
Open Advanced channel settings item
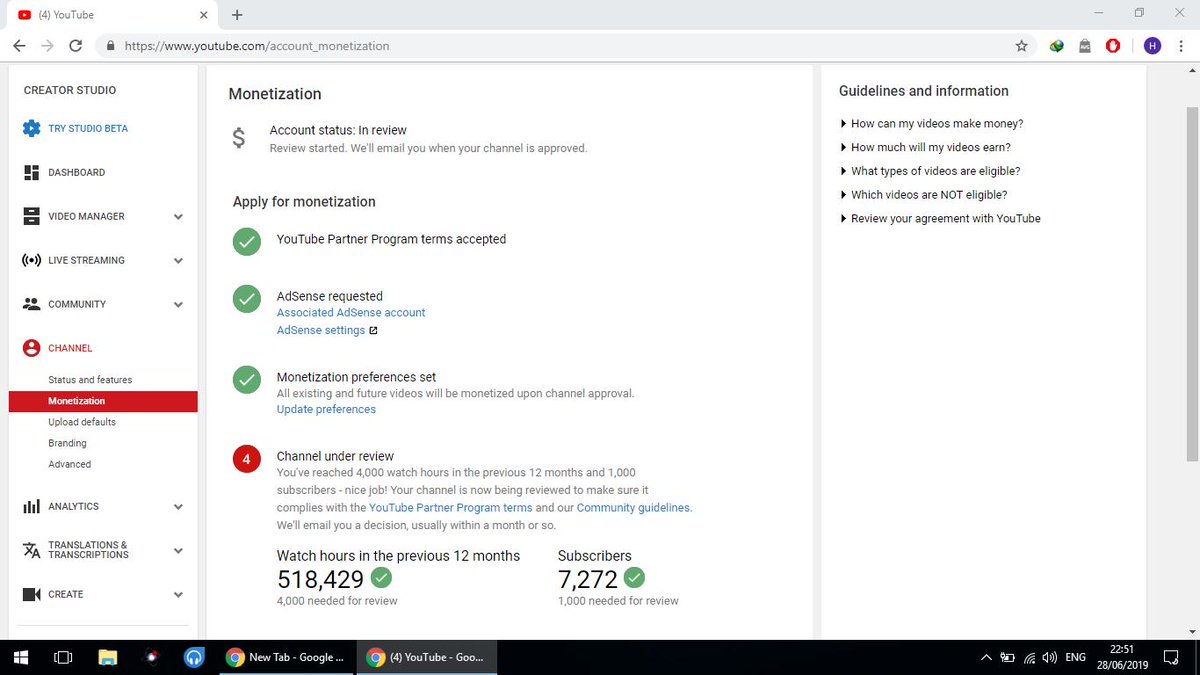click(x=69, y=464)
